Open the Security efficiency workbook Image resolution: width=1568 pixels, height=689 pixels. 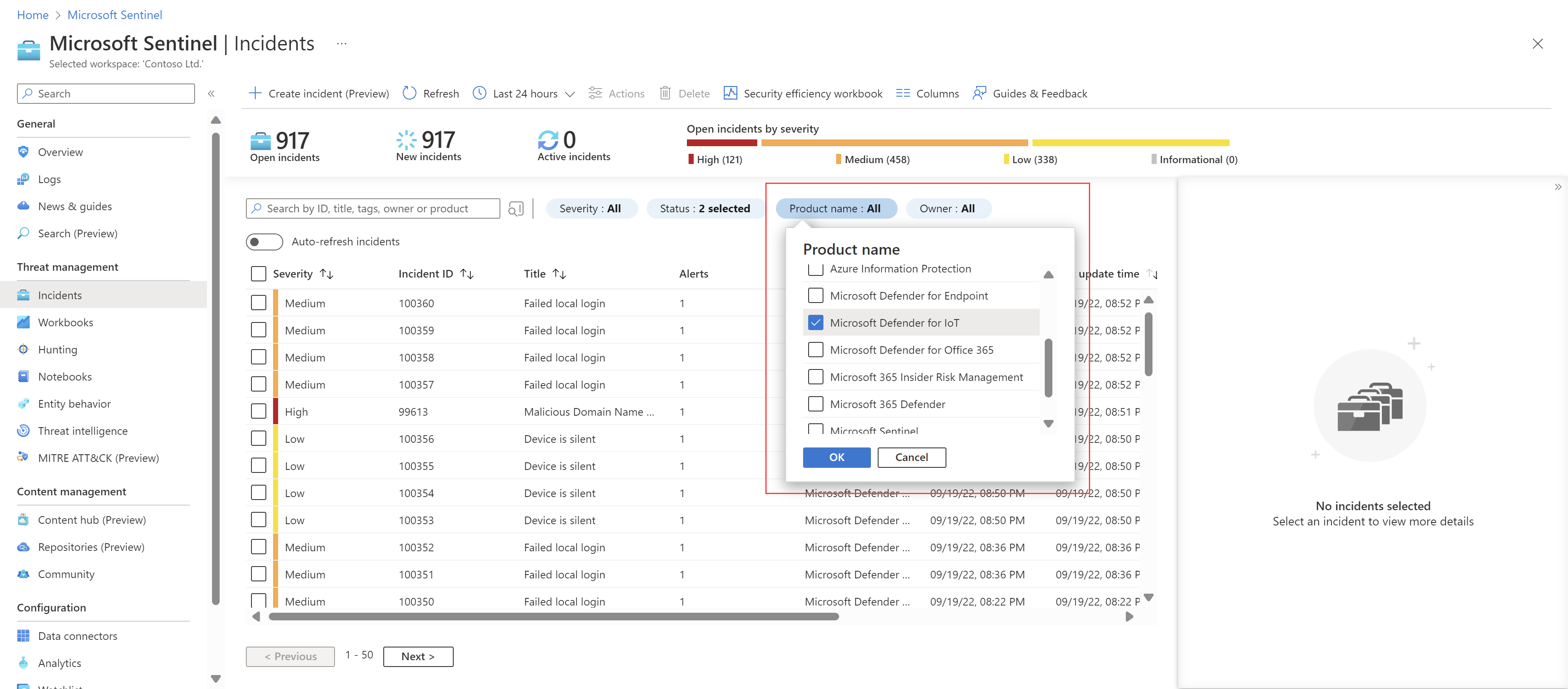812,93
